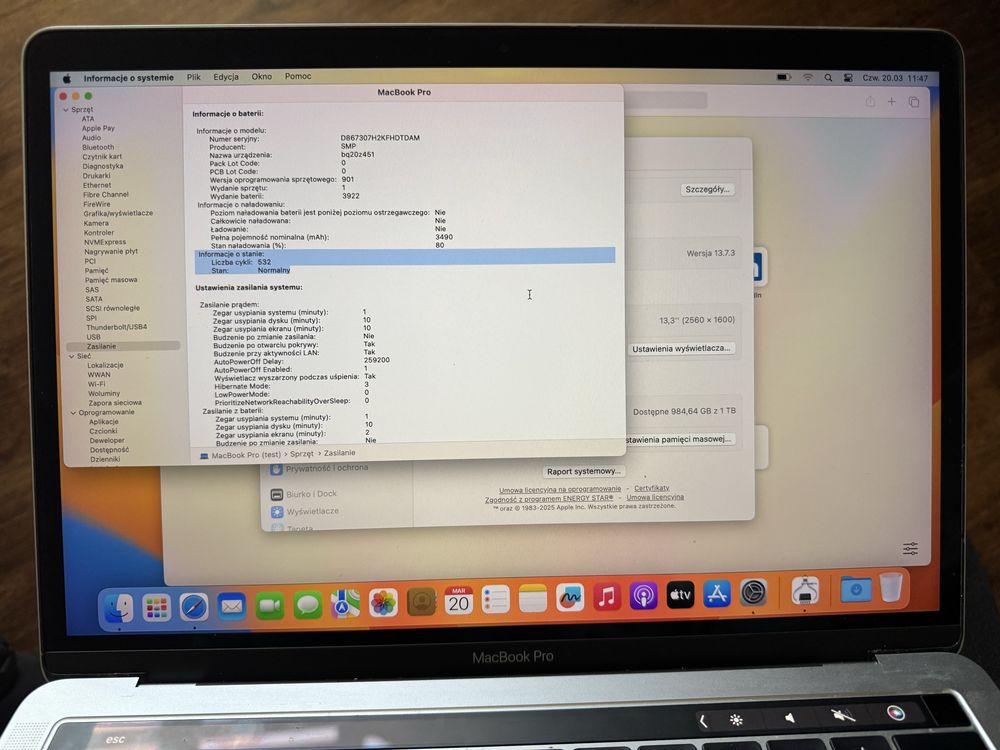This screenshot has height=750, width=1000.
Task: Collapse the Oprogramowanie tree section
Action: point(73,413)
